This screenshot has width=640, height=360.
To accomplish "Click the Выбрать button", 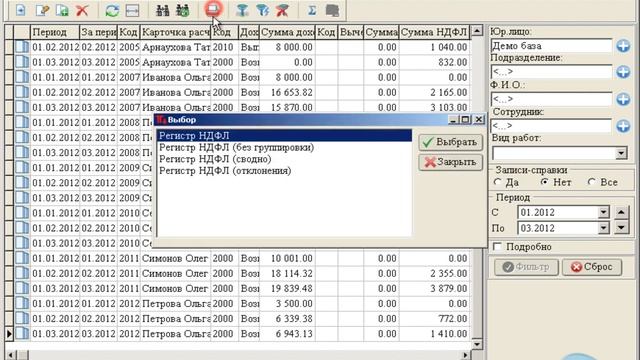I will coord(451,142).
